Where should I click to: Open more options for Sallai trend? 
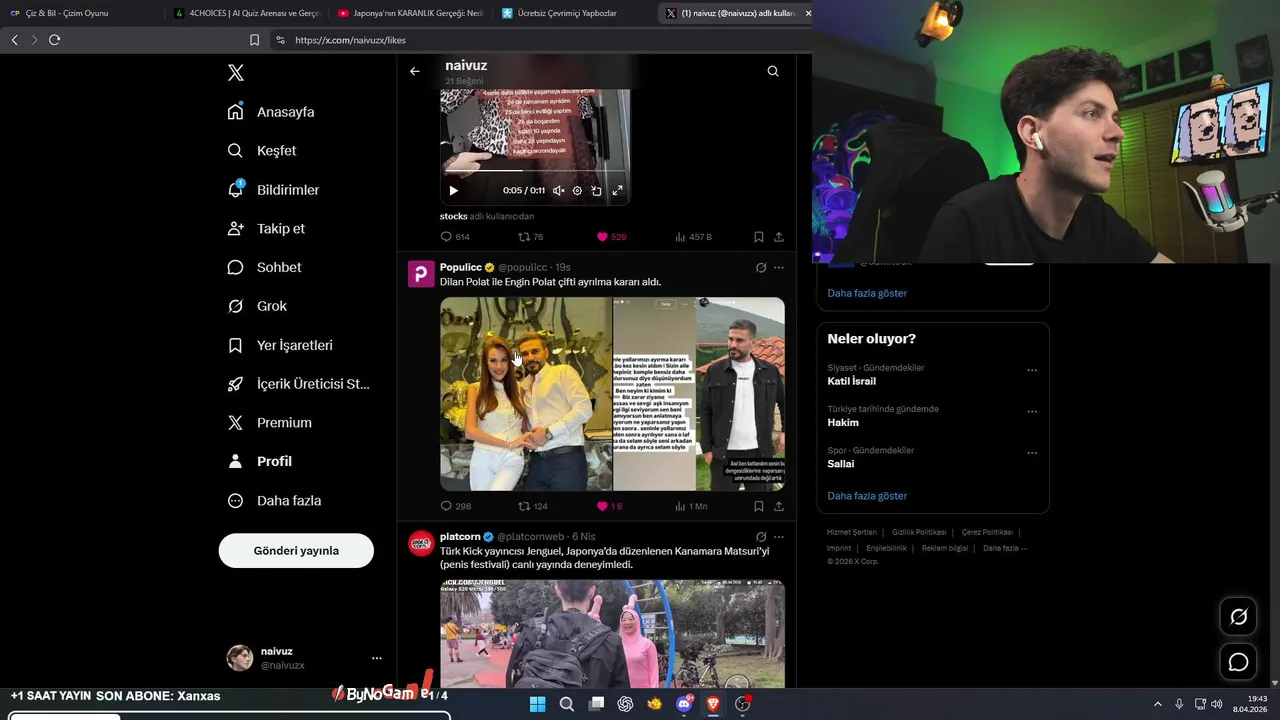[x=1032, y=453]
